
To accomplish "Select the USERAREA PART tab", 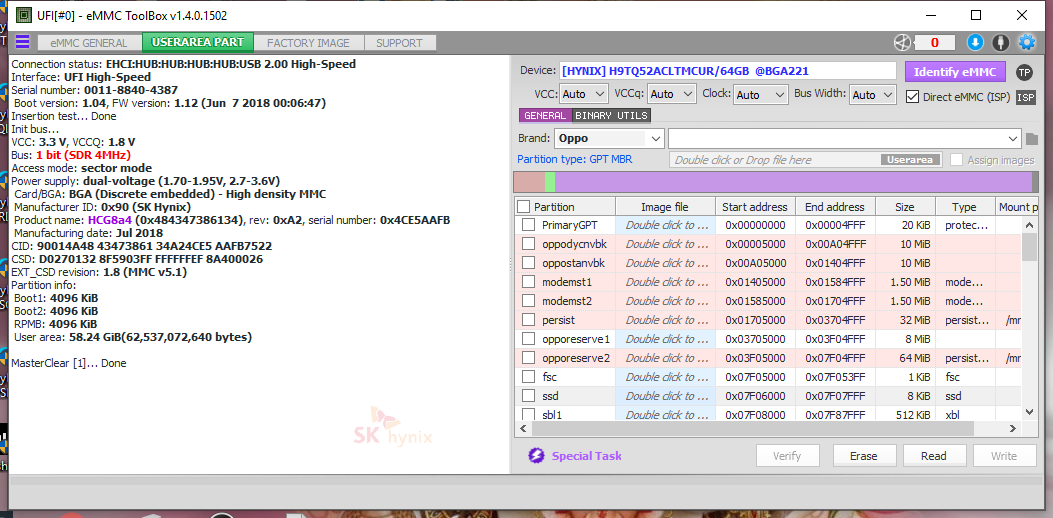I will click(197, 42).
